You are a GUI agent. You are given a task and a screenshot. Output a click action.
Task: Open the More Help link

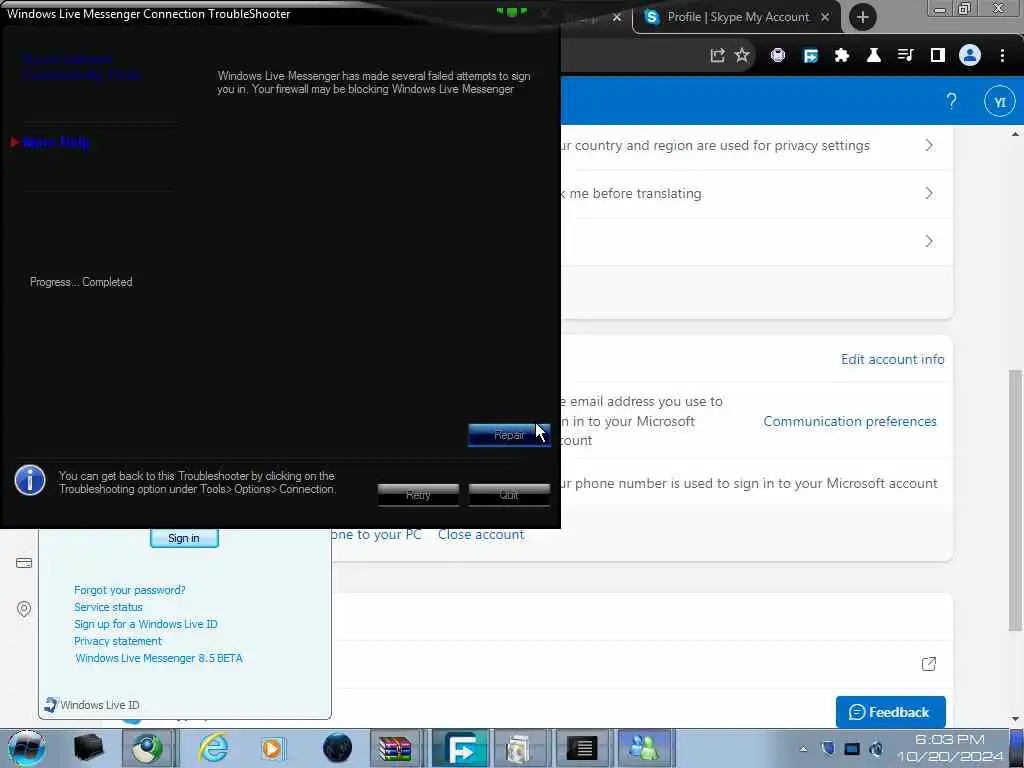tap(56, 142)
